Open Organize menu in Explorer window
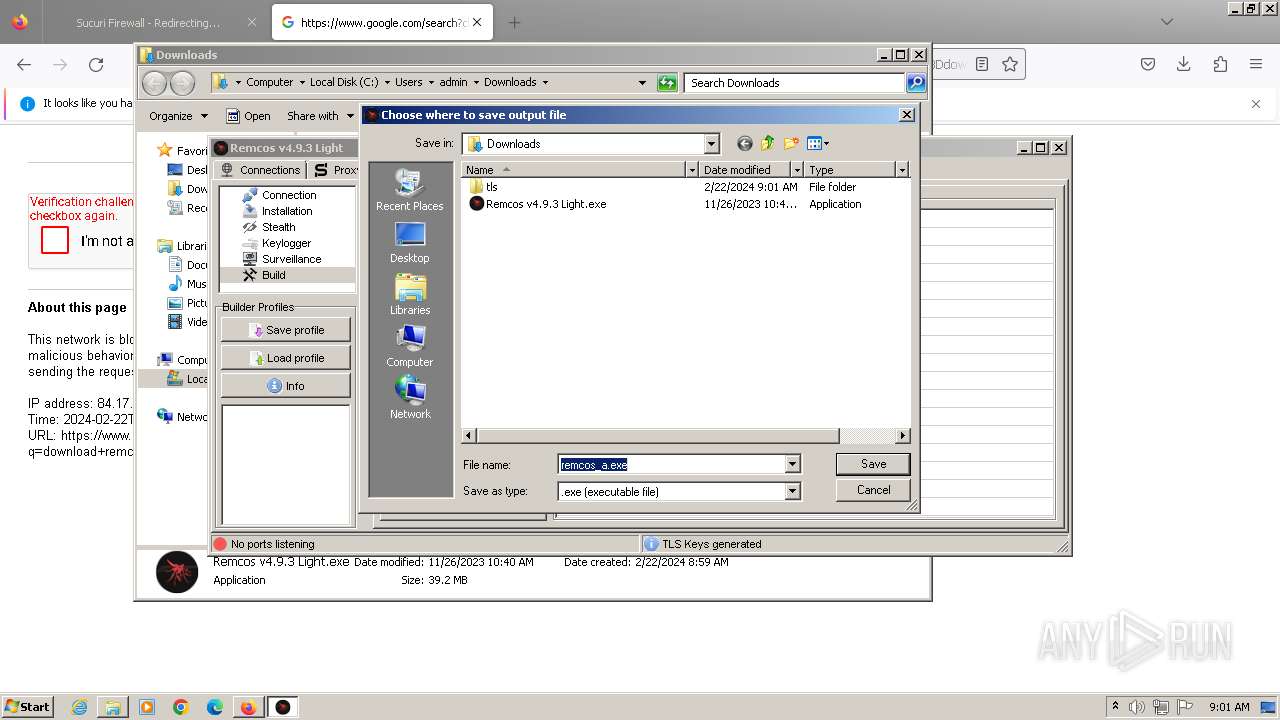This screenshot has width=1280, height=720. coord(178,116)
